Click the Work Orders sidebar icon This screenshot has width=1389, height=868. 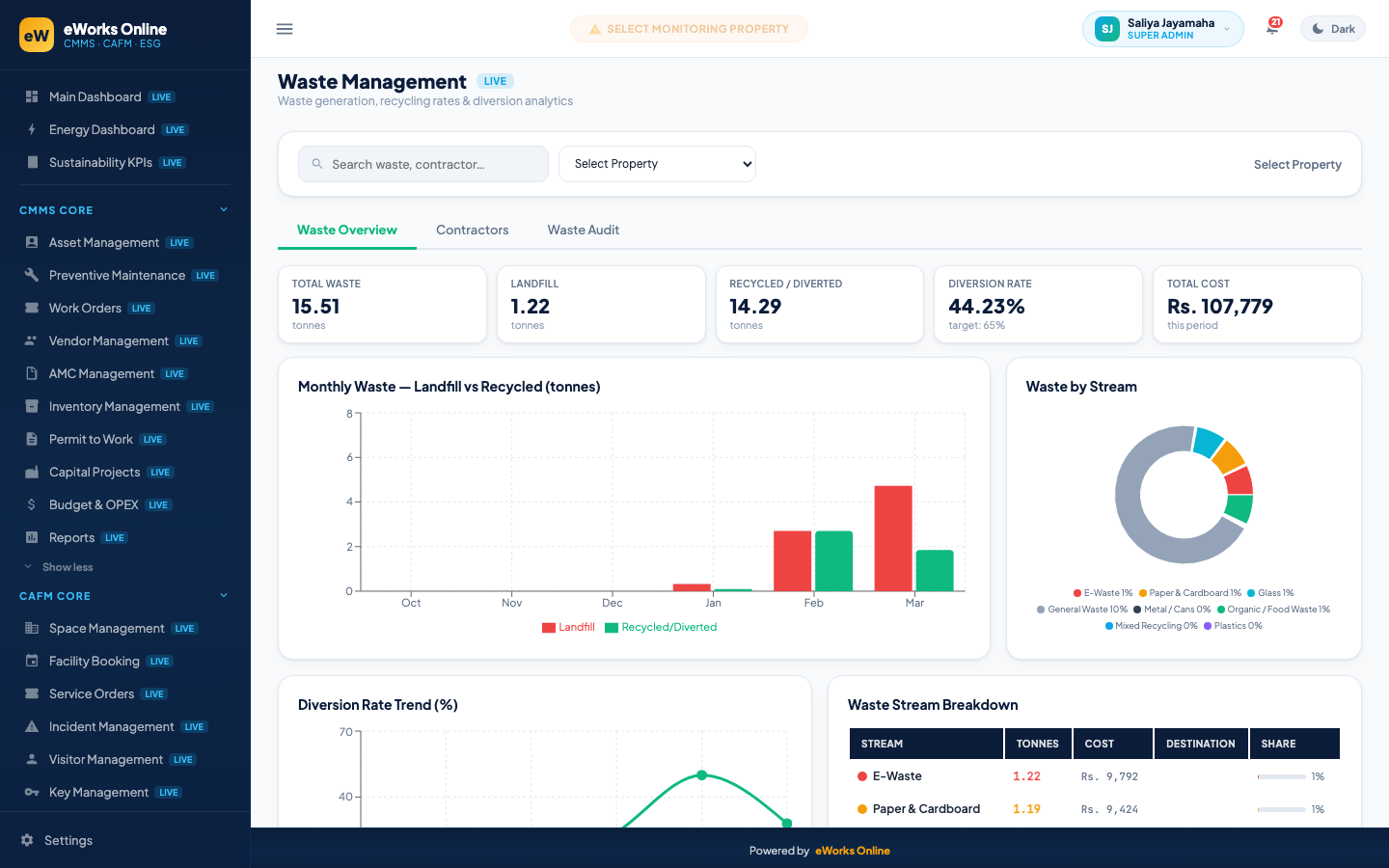(32, 308)
